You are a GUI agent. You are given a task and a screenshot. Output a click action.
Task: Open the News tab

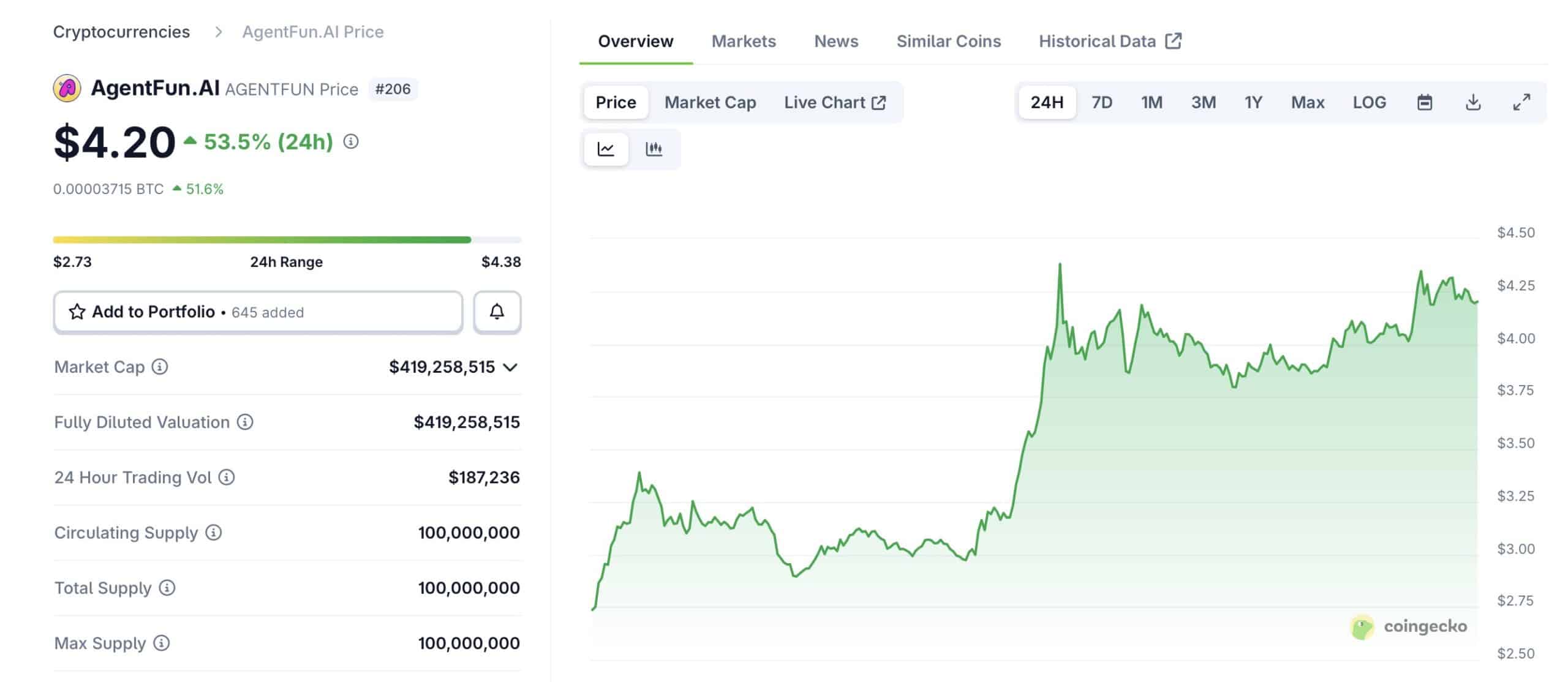click(x=836, y=41)
